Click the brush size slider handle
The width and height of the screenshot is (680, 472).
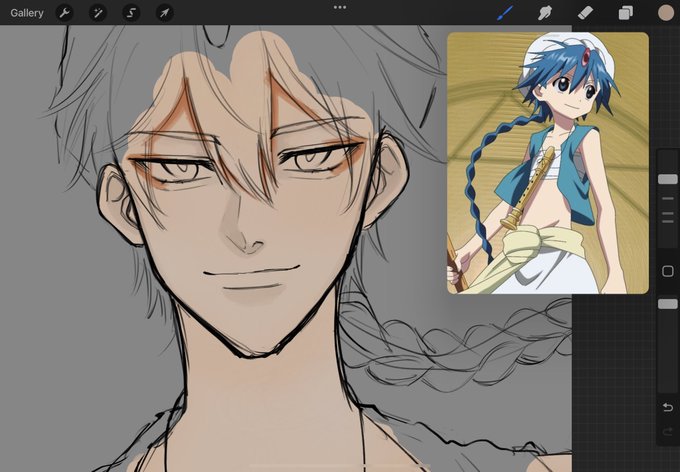click(x=668, y=179)
